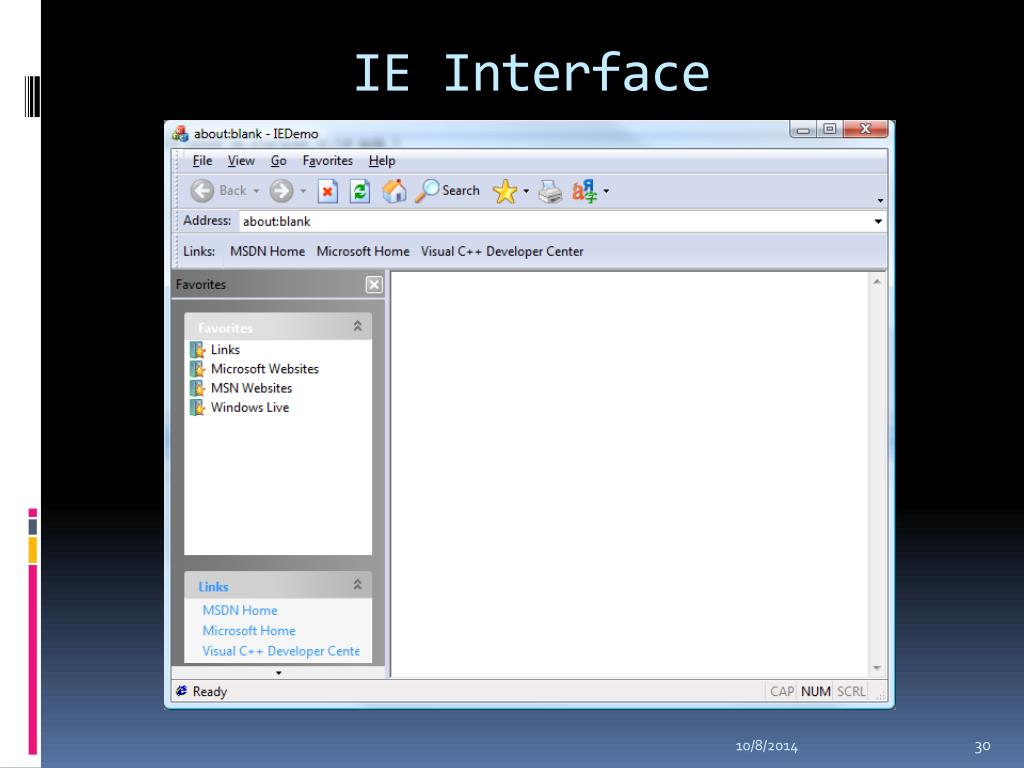This screenshot has height=768, width=1024.
Task: Click the font/encoding icon
Action: coord(584,191)
